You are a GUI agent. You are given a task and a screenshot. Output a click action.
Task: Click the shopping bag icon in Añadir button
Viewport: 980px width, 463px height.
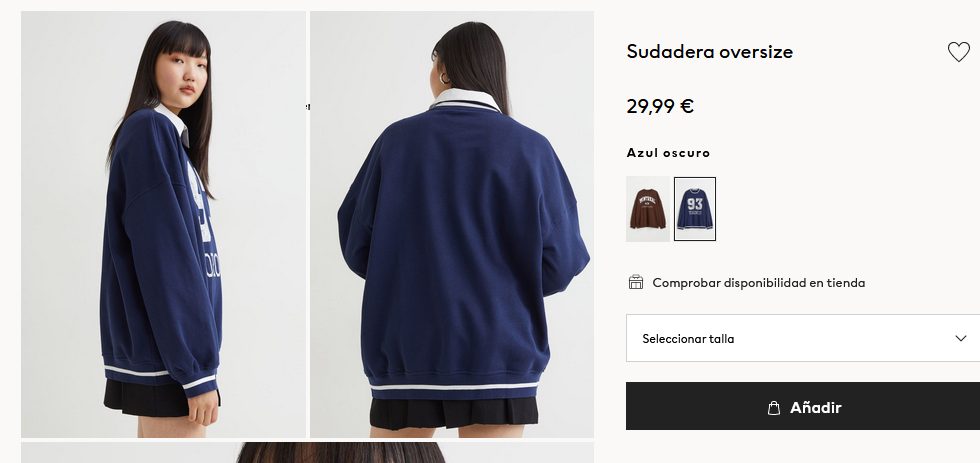click(x=774, y=407)
